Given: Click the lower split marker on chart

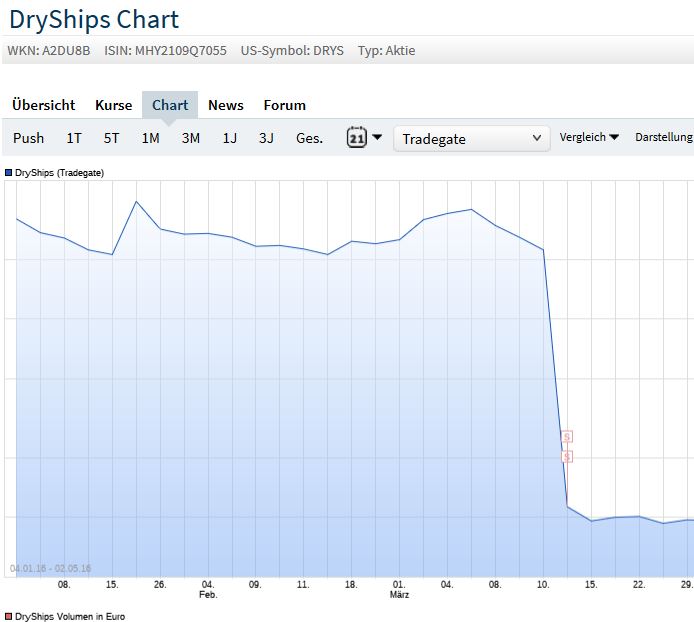Looking at the screenshot, I should click(x=567, y=456).
